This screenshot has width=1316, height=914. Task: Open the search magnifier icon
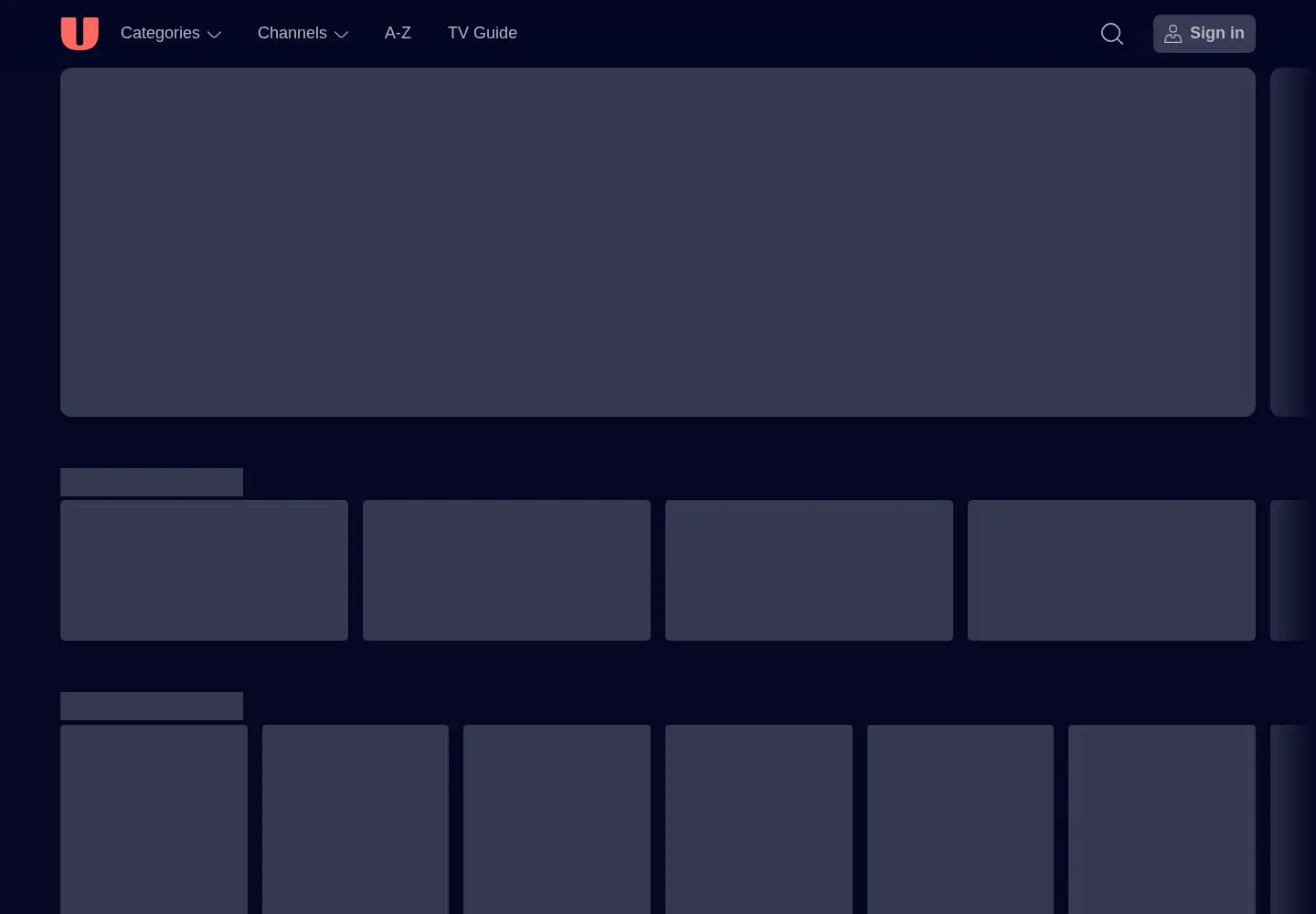pos(1112,34)
